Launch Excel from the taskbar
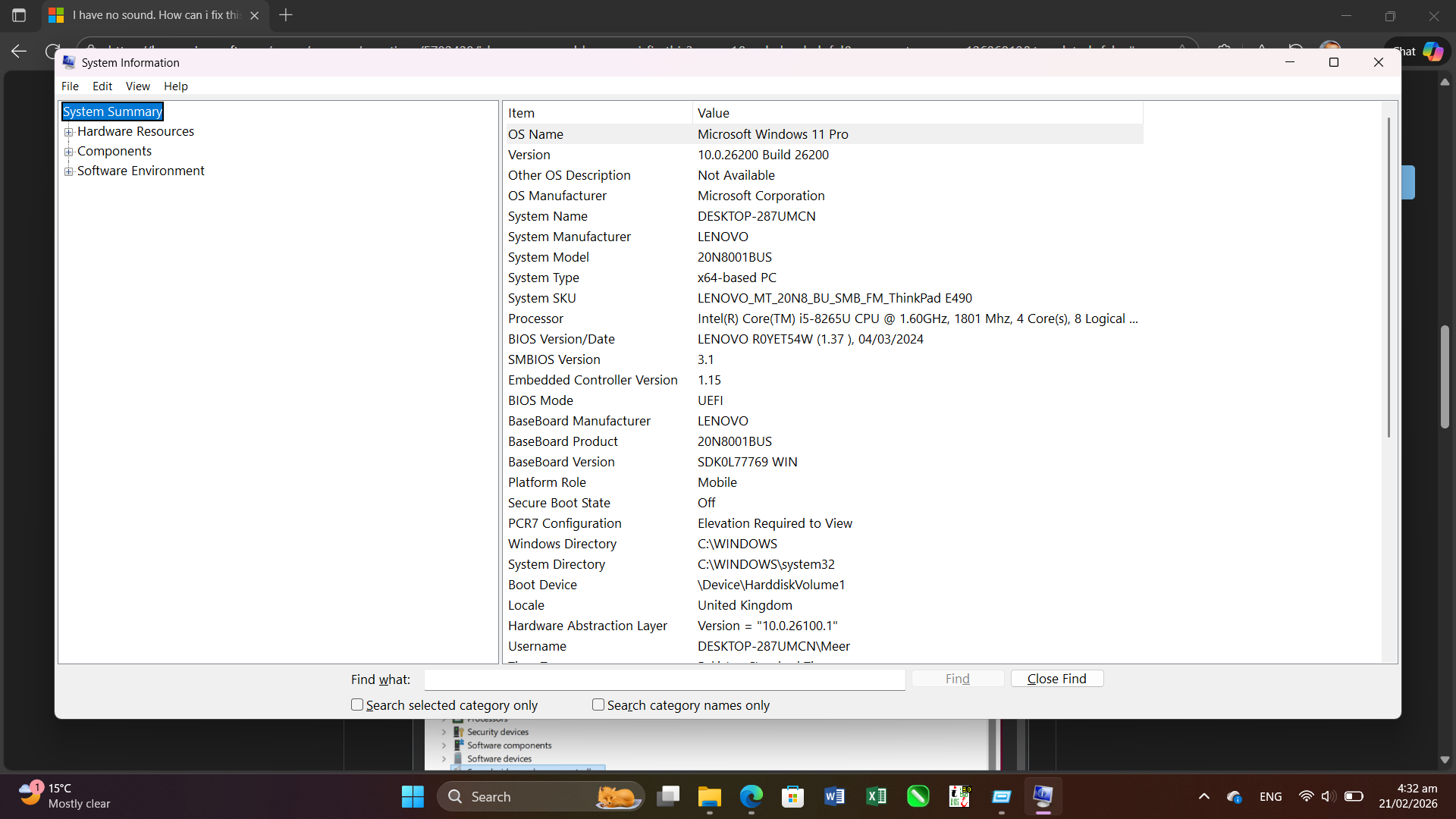This screenshot has height=819, width=1456. click(877, 796)
